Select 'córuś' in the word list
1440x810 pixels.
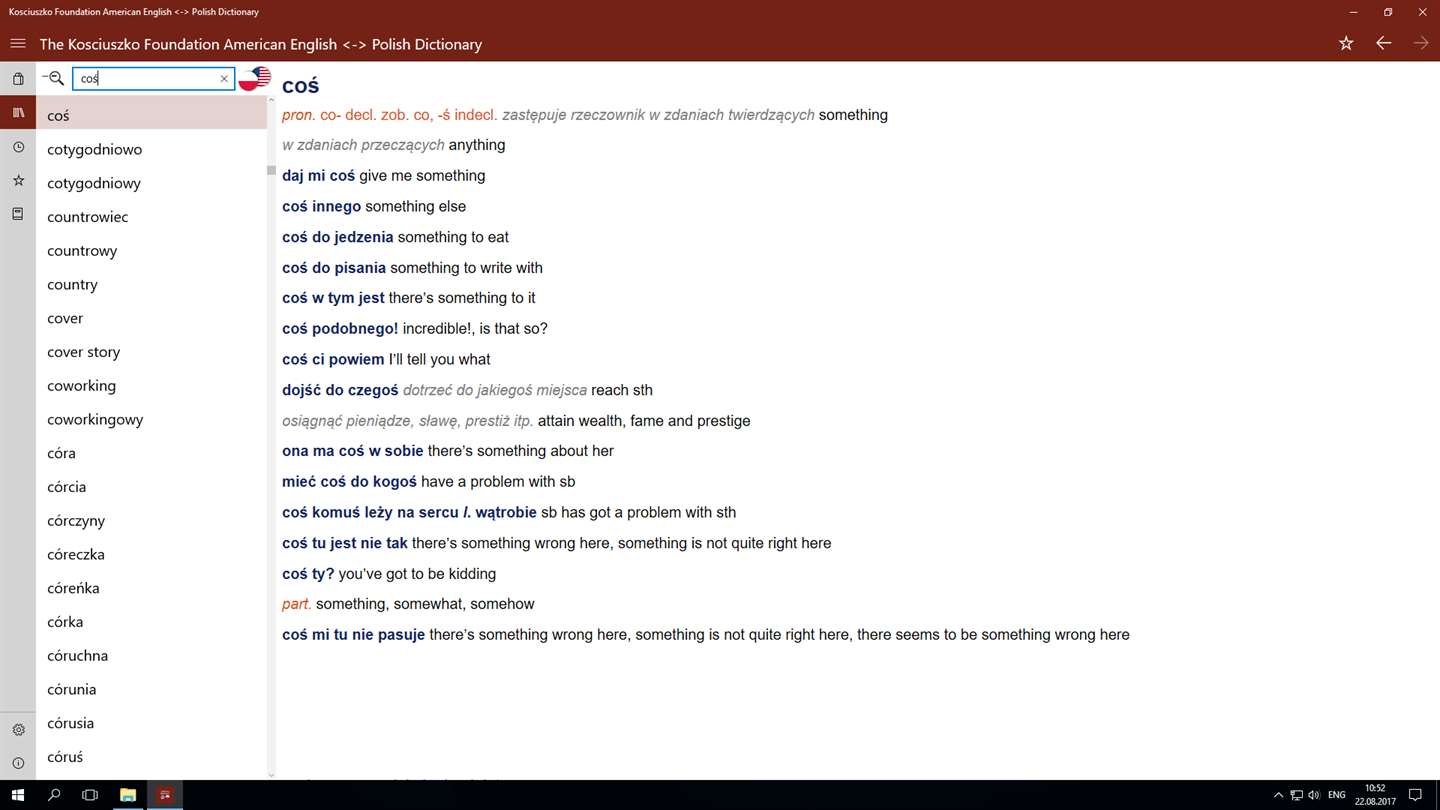pos(152,757)
